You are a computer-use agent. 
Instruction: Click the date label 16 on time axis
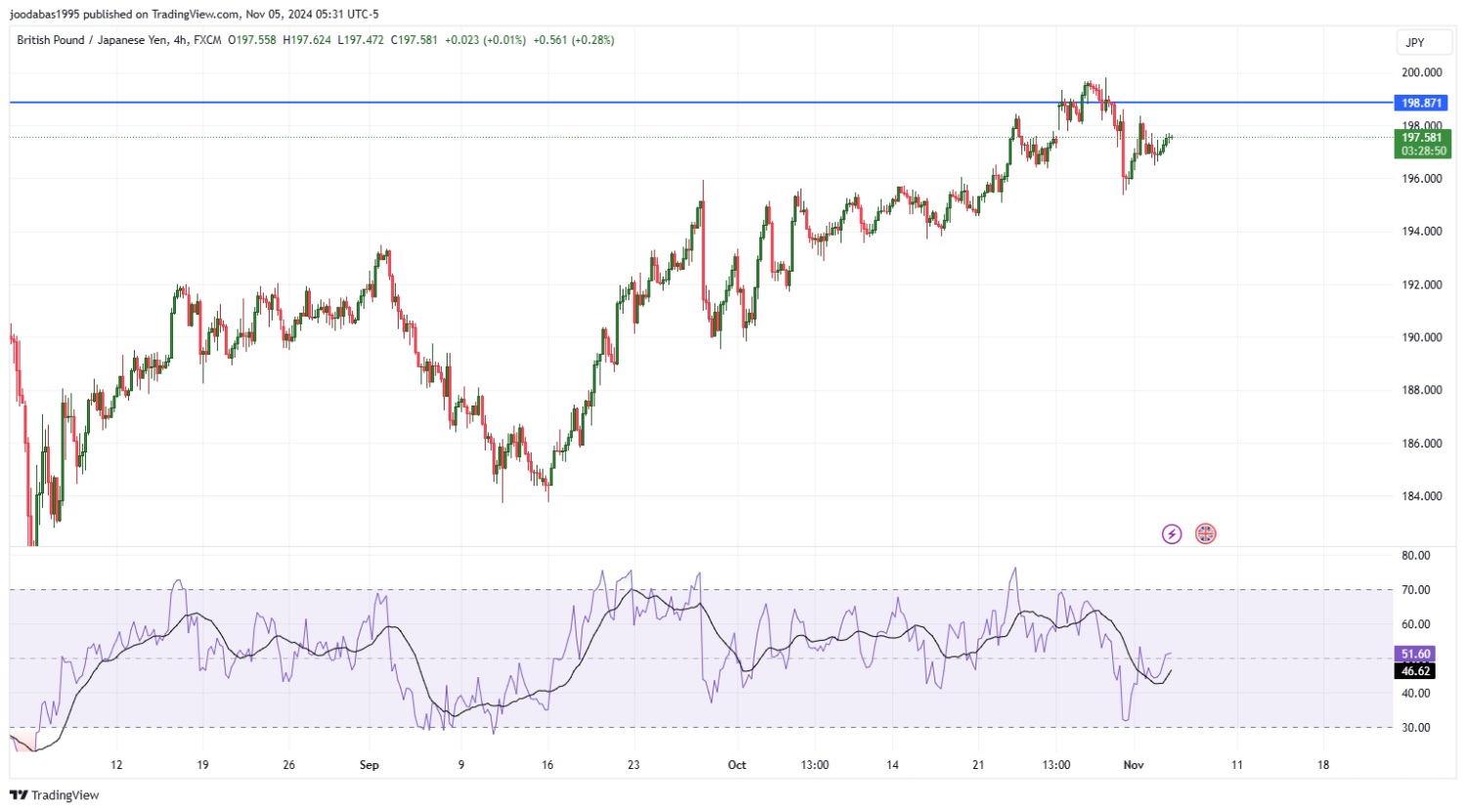point(547,765)
